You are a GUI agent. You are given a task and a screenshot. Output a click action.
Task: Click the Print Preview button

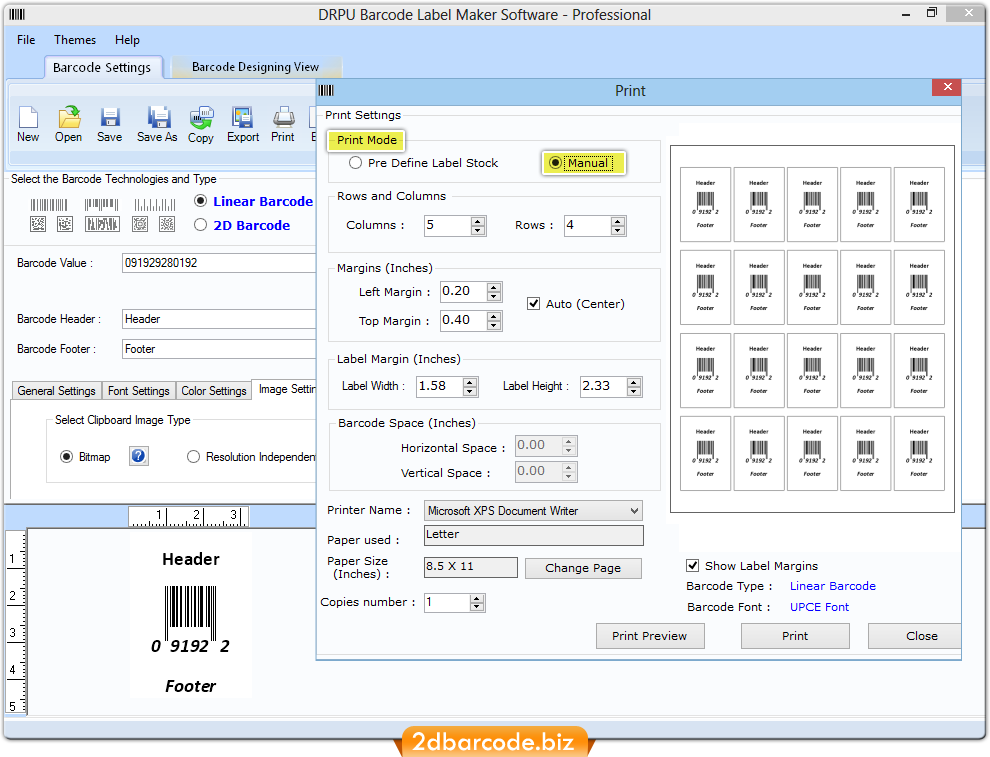(650, 636)
